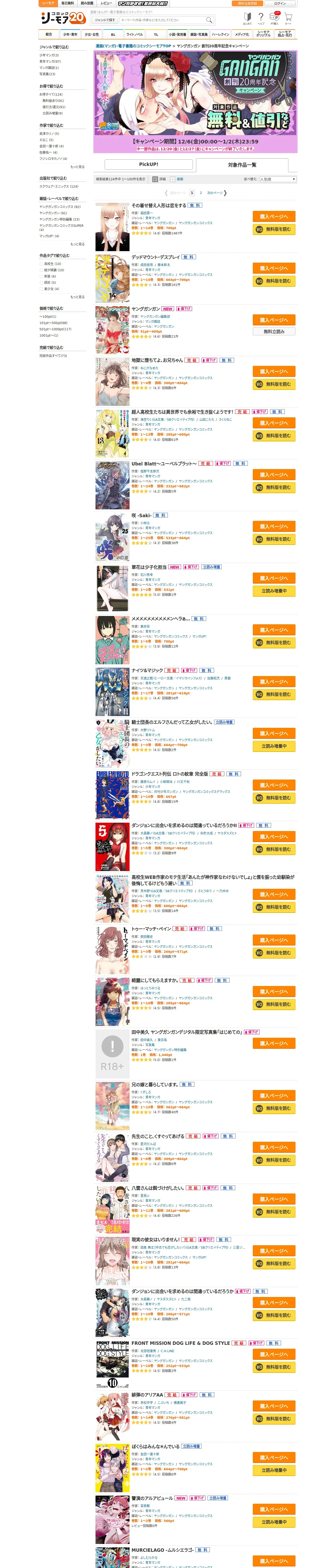Tick the 給が綺麗 tag checkbox

tap(41, 270)
